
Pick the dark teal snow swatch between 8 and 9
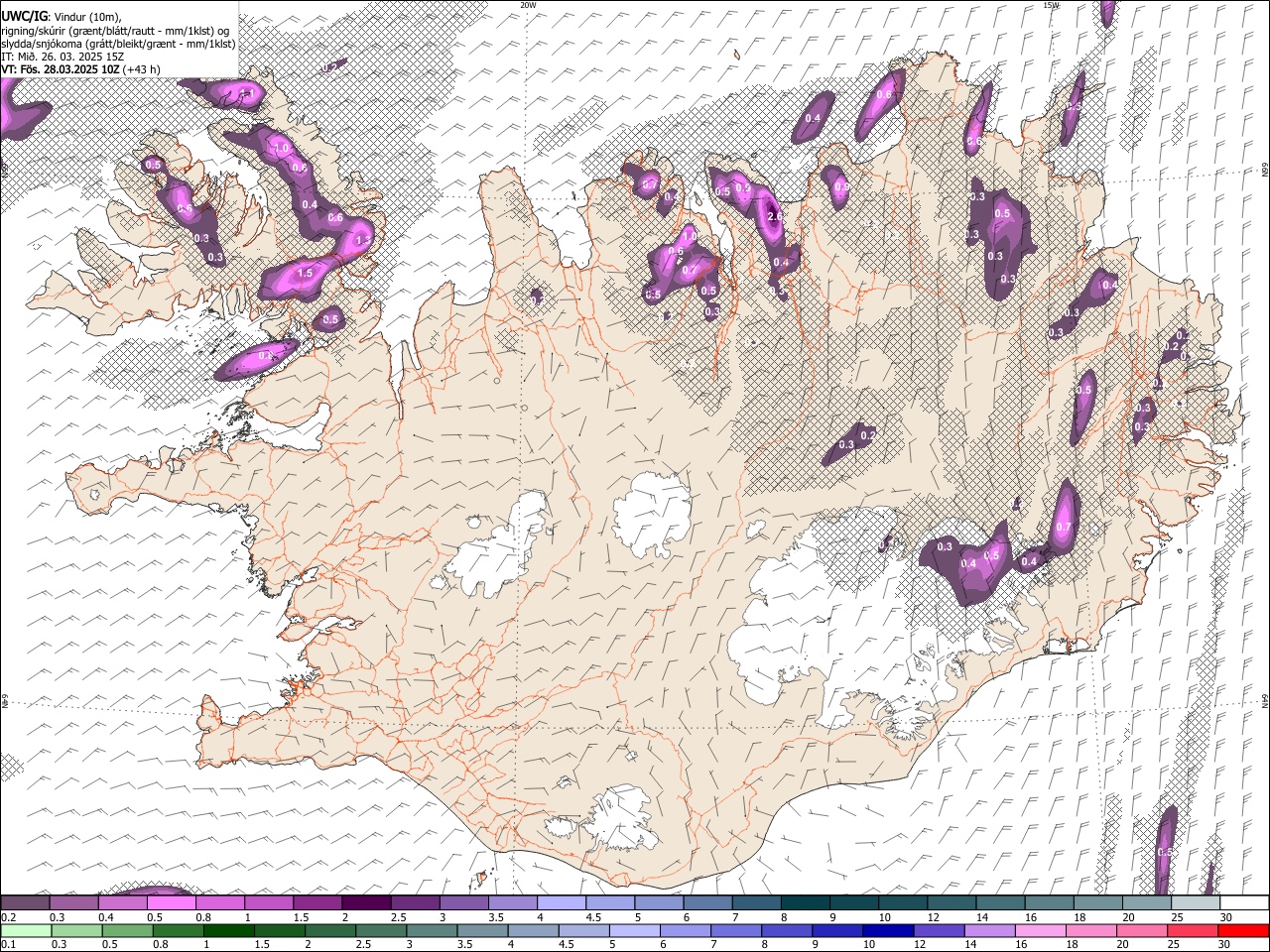click(807, 903)
